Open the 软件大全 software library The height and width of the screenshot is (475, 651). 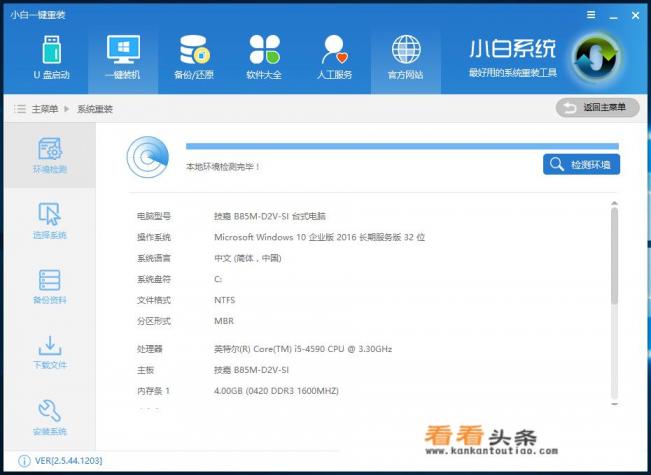(264, 58)
